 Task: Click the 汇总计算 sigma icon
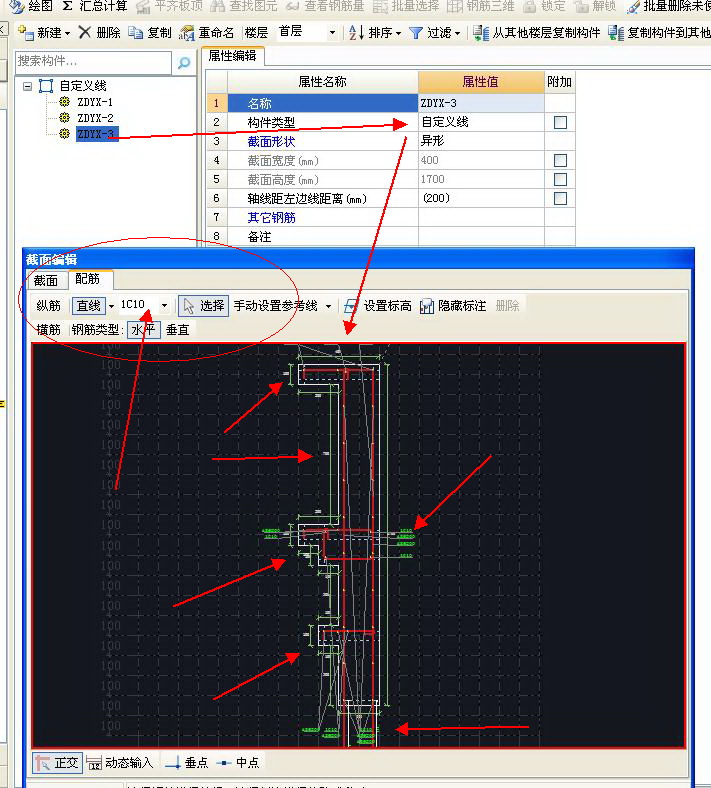click(67, 6)
